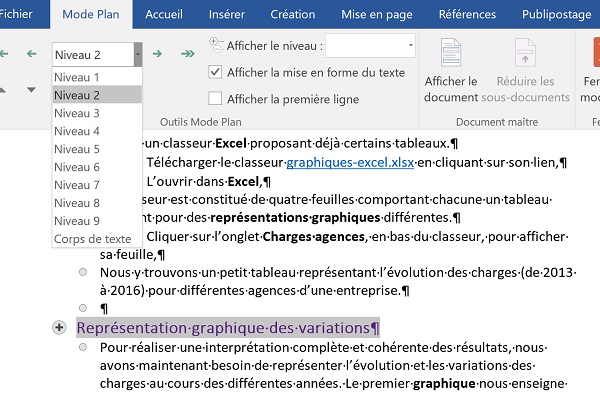Open the Insérer tab
The width and height of the screenshot is (600, 395).
pyautogui.click(x=227, y=14)
